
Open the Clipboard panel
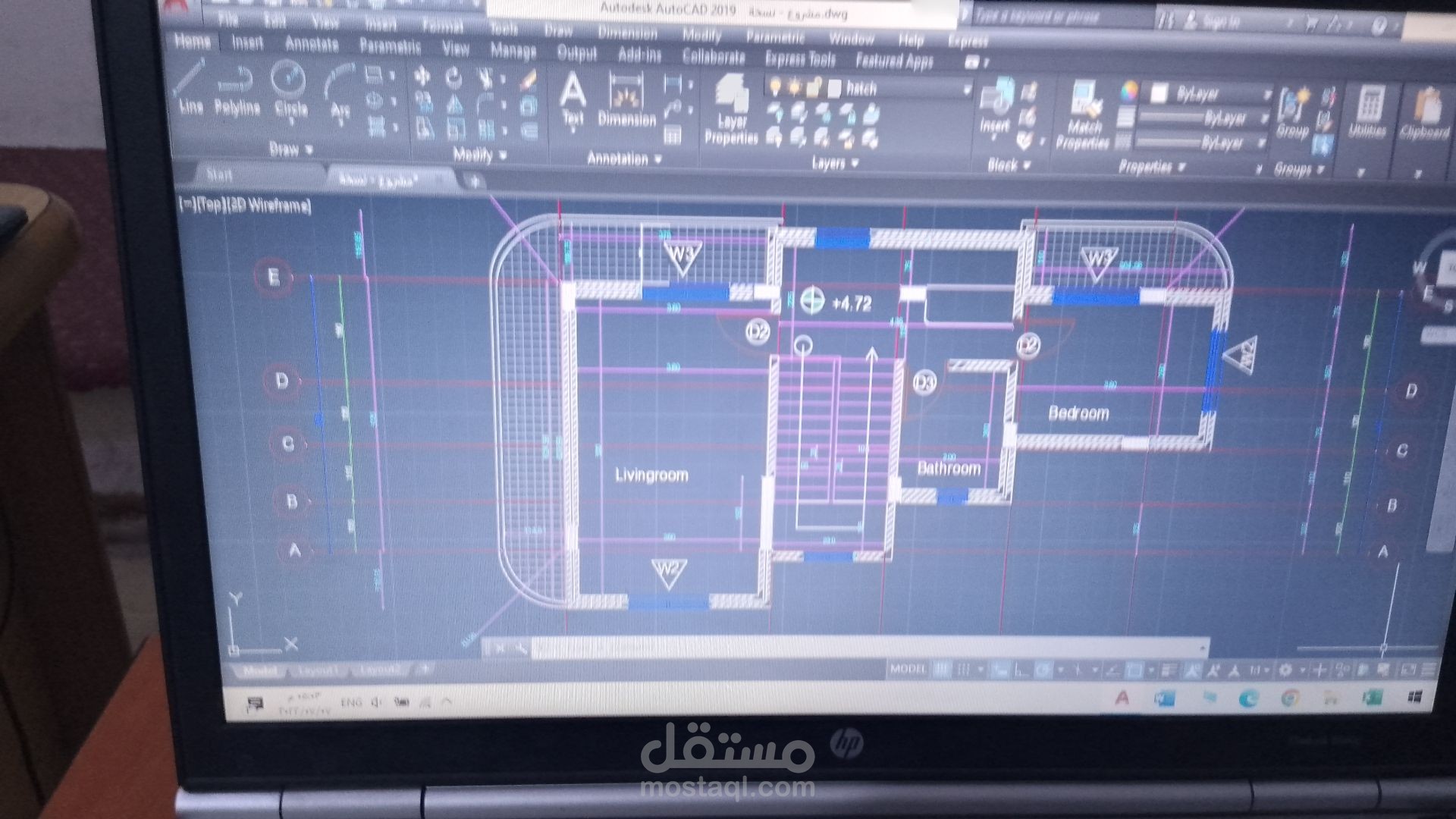coord(1424,114)
